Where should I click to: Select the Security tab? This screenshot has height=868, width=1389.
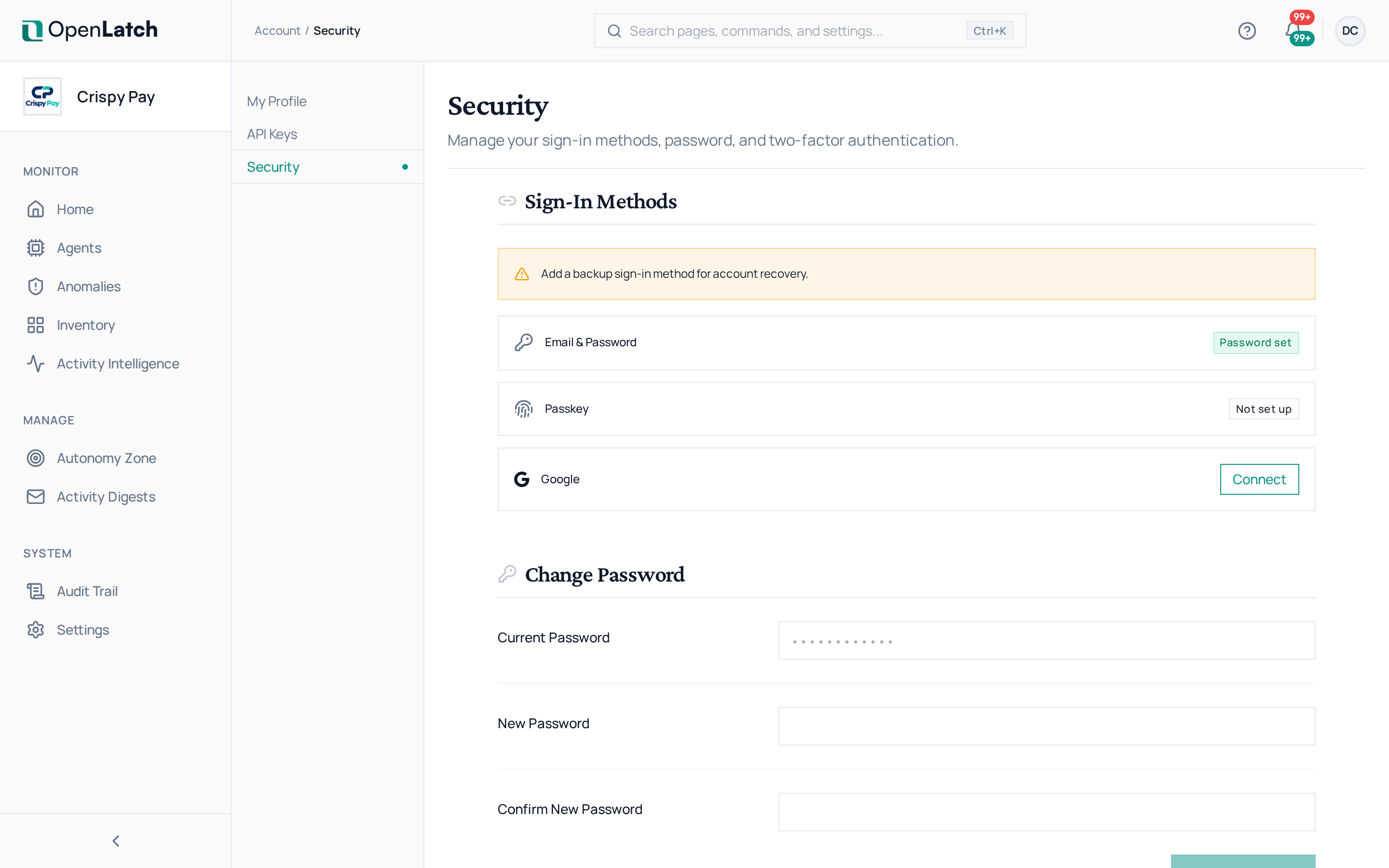click(327, 167)
